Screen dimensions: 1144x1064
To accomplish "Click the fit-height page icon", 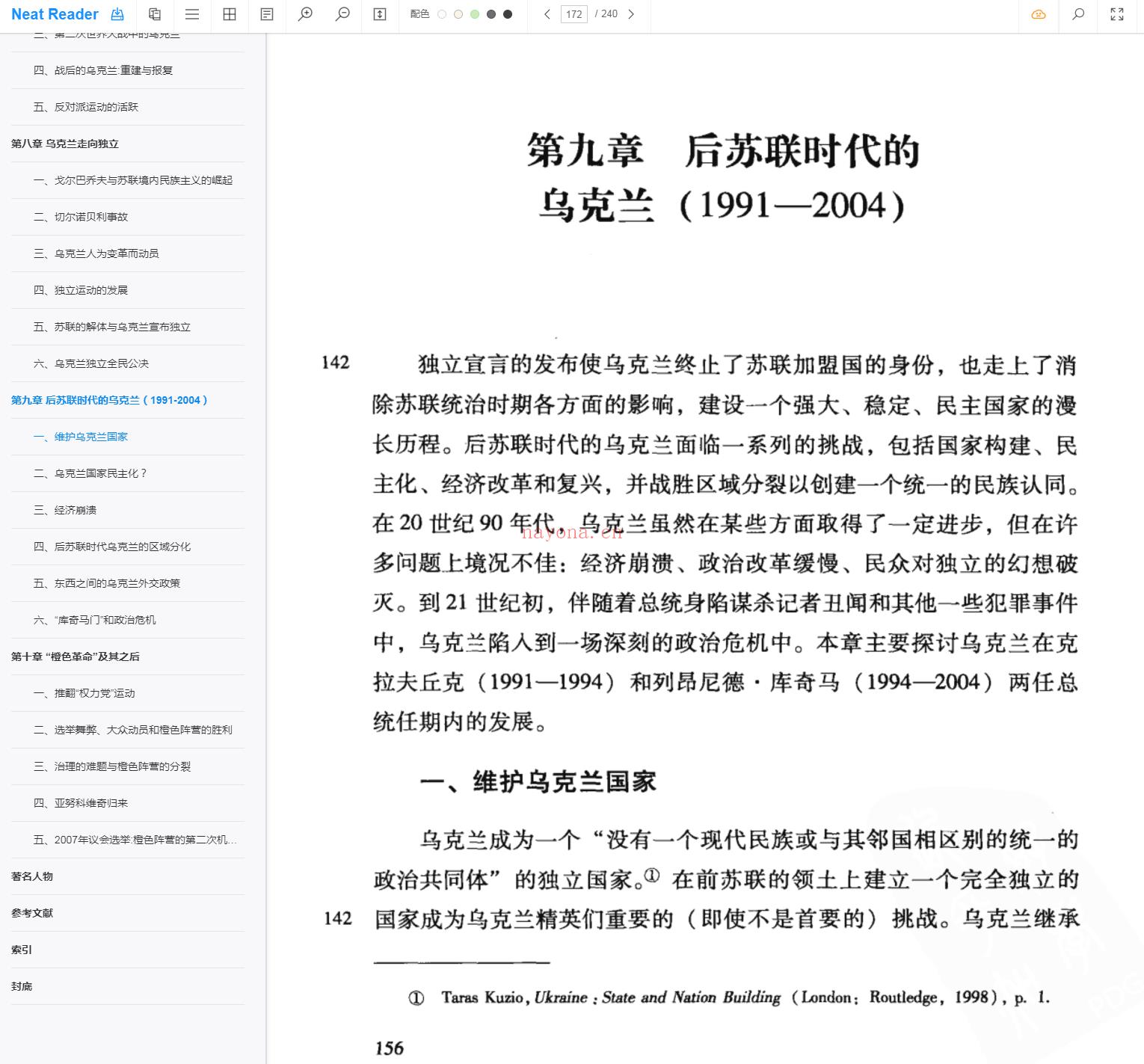I will [380, 14].
